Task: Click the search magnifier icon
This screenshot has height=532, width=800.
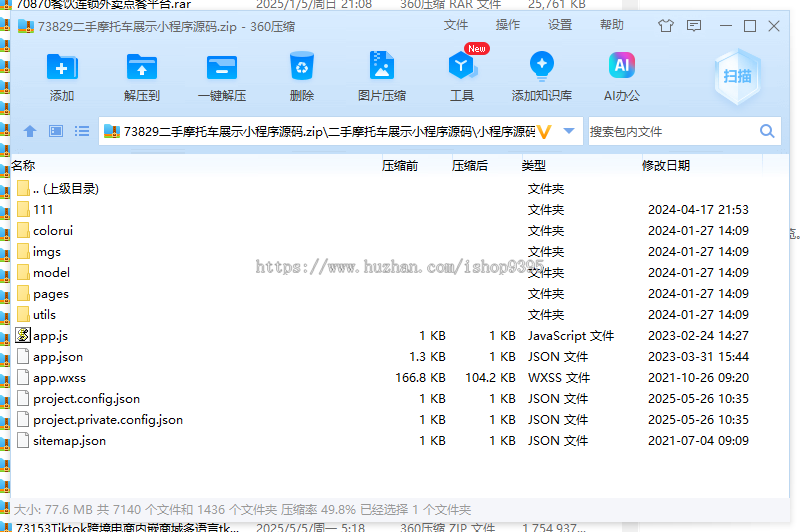Action: click(767, 132)
